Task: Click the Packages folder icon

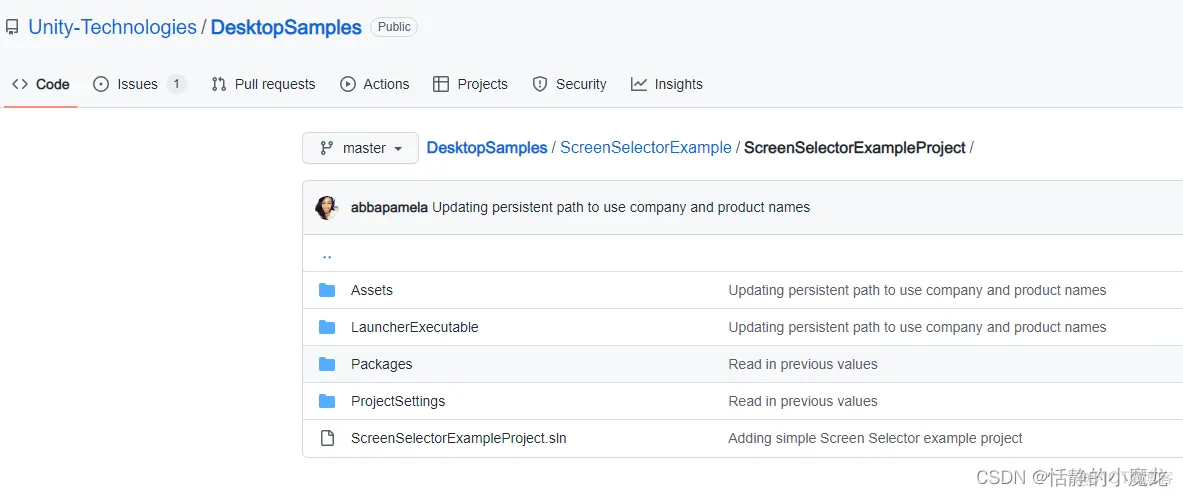Action: (x=327, y=364)
